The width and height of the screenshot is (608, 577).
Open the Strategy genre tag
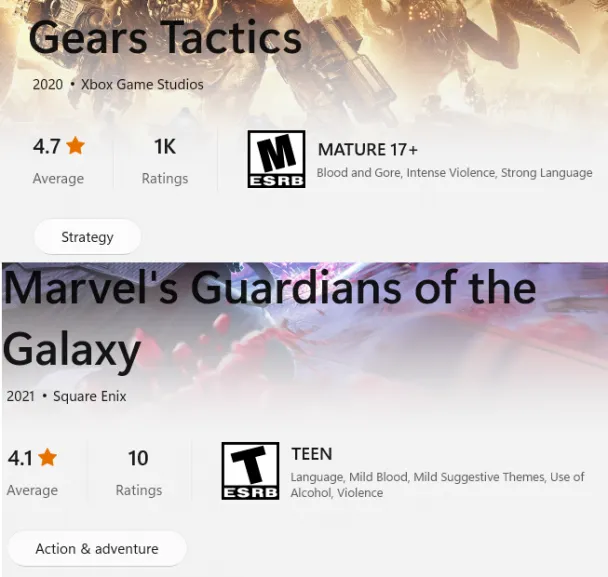pos(88,237)
